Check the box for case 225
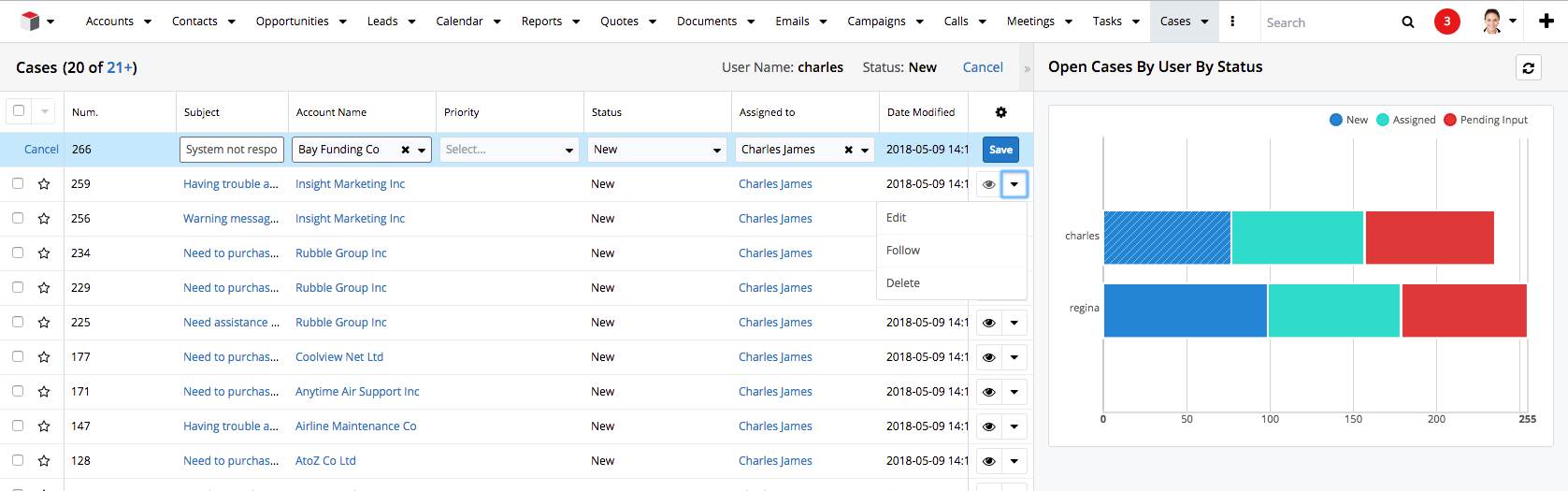The height and width of the screenshot is (491, 1568). (18, 322)
